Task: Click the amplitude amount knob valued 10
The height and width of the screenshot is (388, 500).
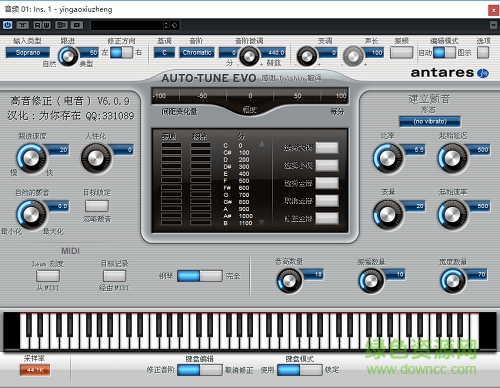Action: tap(371, 281)
